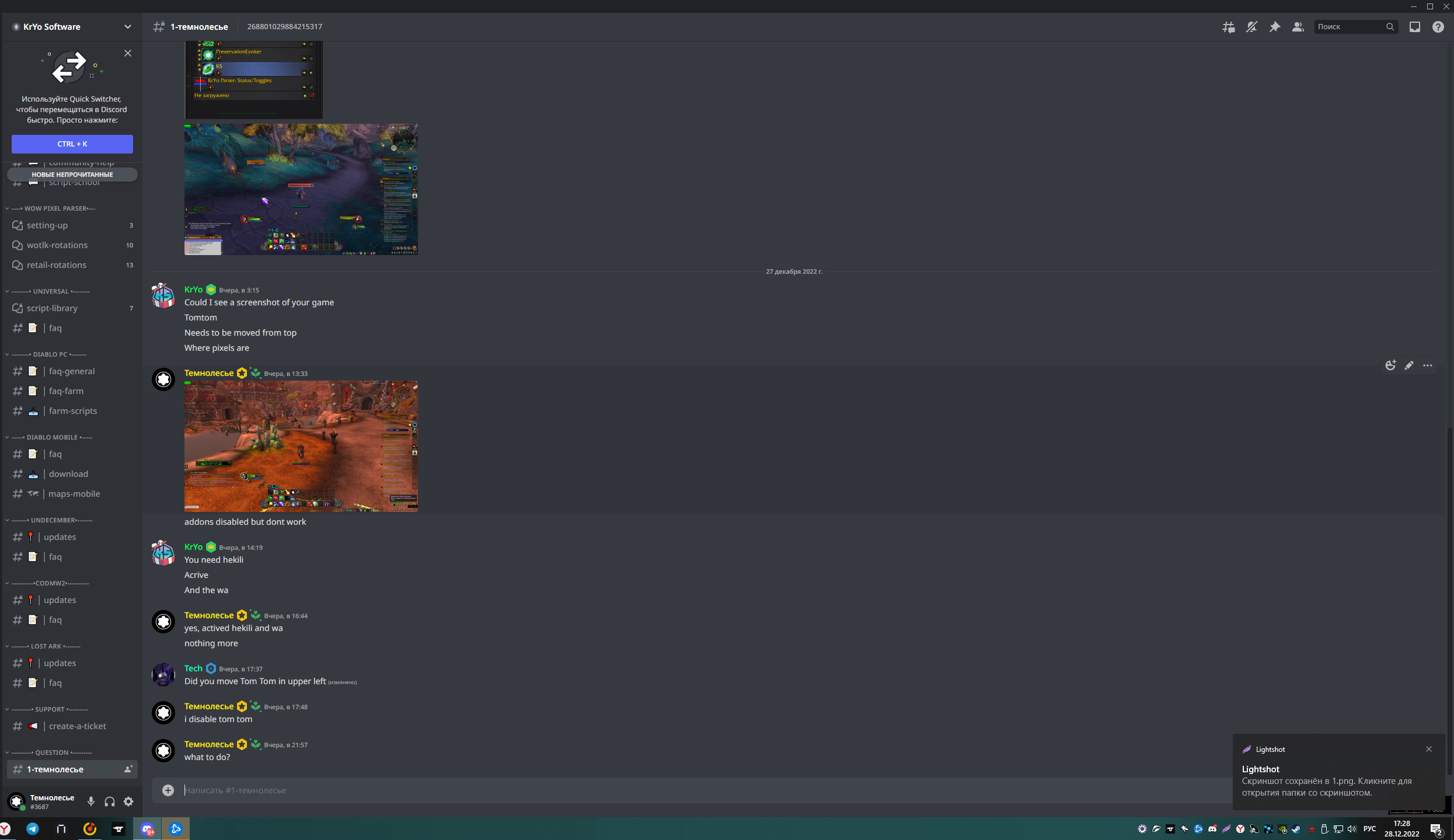
Task: Click the CTRL + K button
Action: tap(72, 144)
